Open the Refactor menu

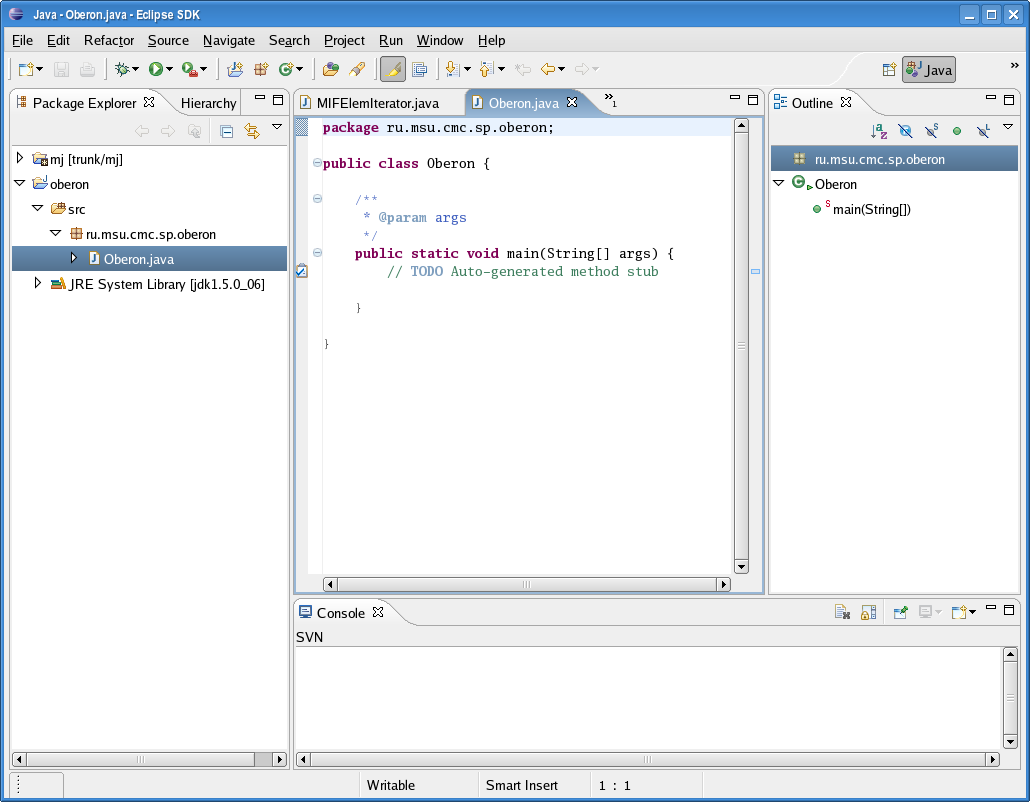109,40
